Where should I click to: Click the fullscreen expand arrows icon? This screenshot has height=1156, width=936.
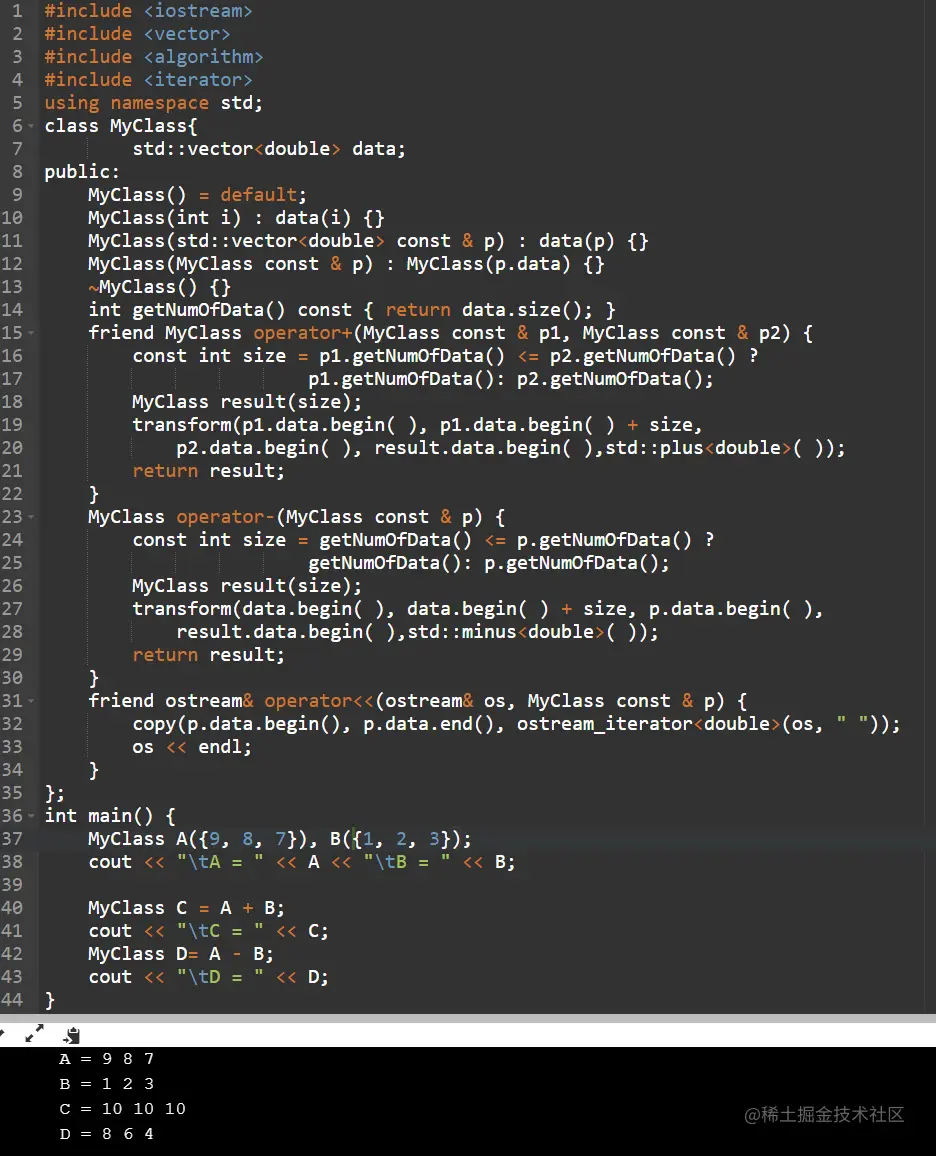(x=34, y=1034)
